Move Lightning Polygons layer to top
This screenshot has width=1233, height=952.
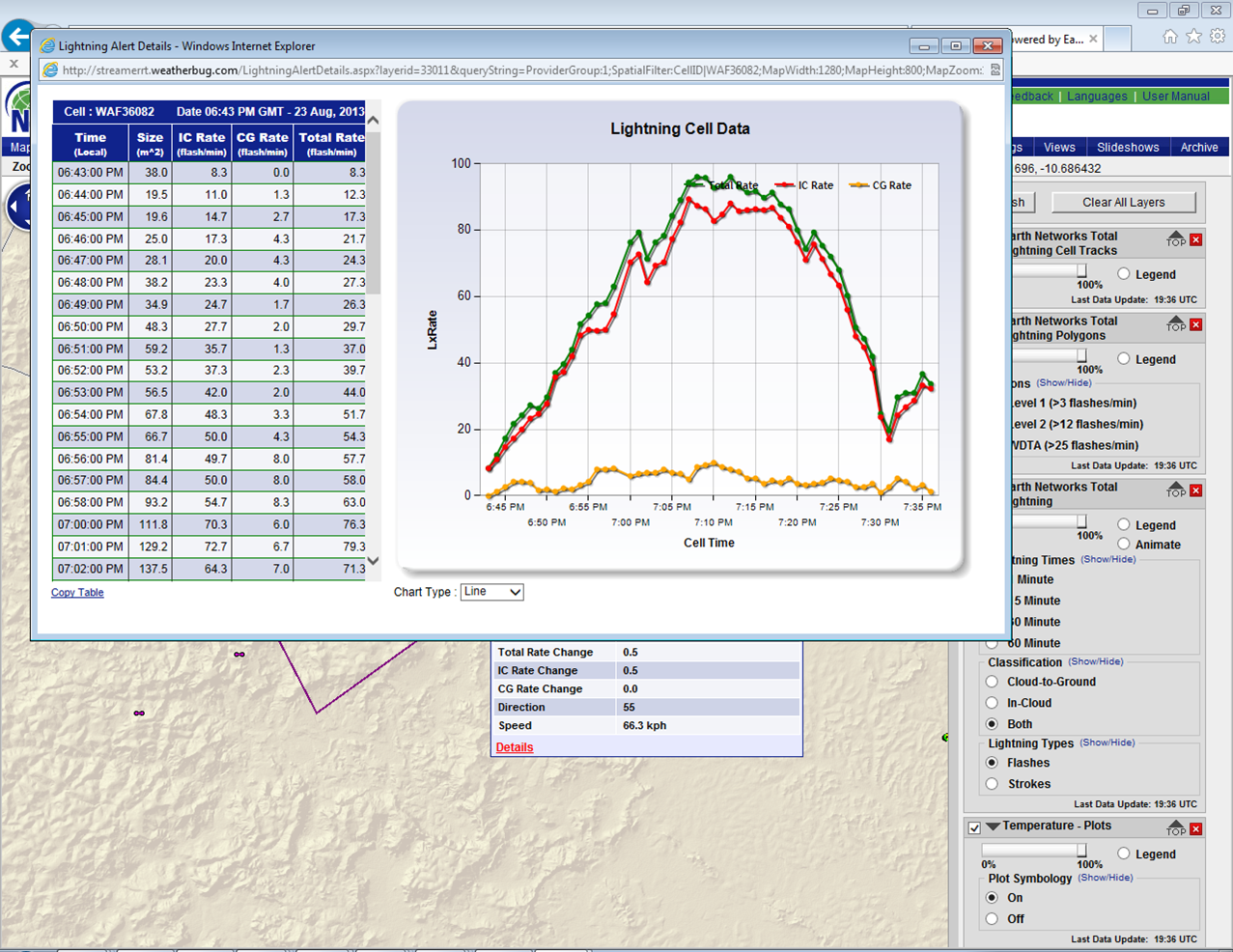[x=1175, y=324]
